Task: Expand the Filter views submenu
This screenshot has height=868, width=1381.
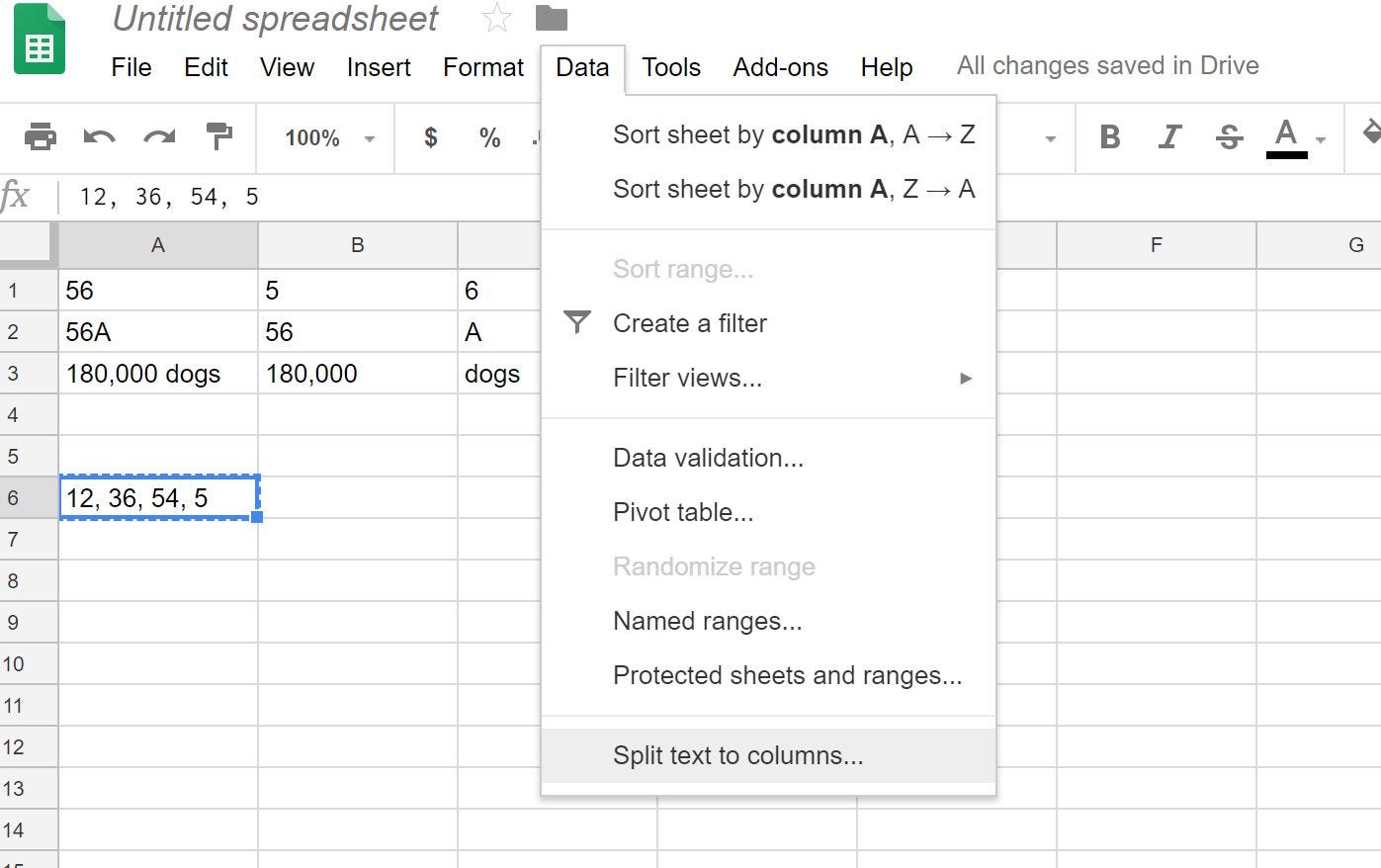Action: [966, 378]
